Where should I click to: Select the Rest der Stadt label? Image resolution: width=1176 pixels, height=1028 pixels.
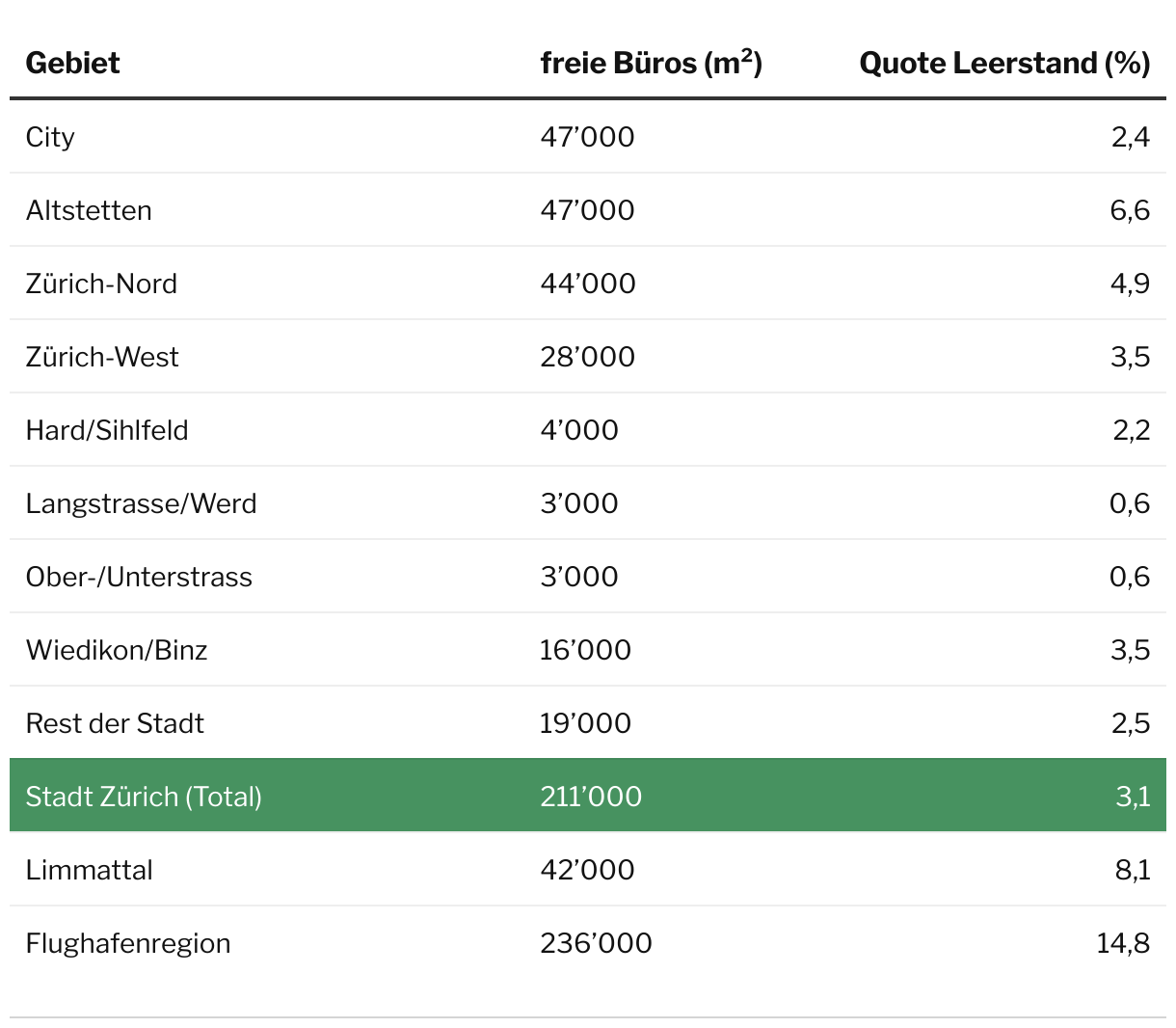pos(115,723)
